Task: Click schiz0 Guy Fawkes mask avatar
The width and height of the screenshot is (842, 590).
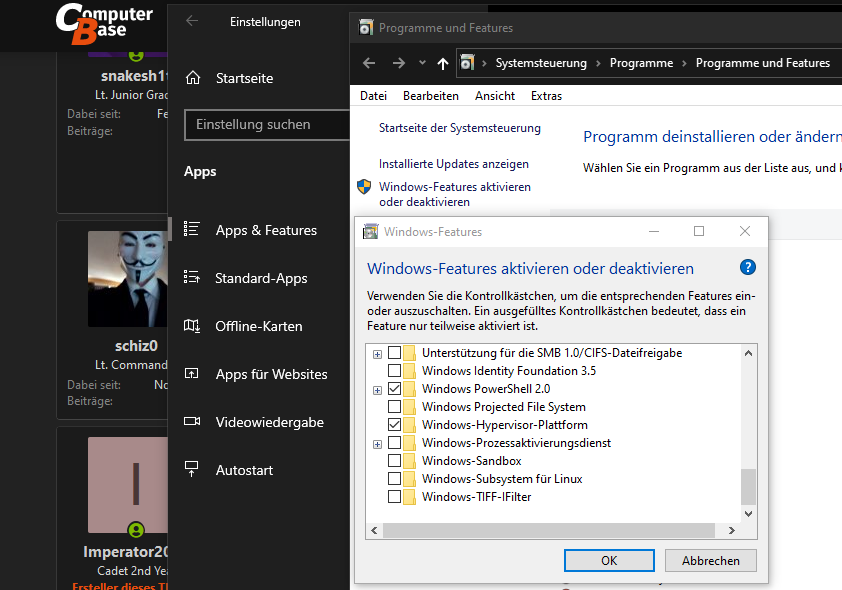Action: pyautogui.click(x=128, y=279)
